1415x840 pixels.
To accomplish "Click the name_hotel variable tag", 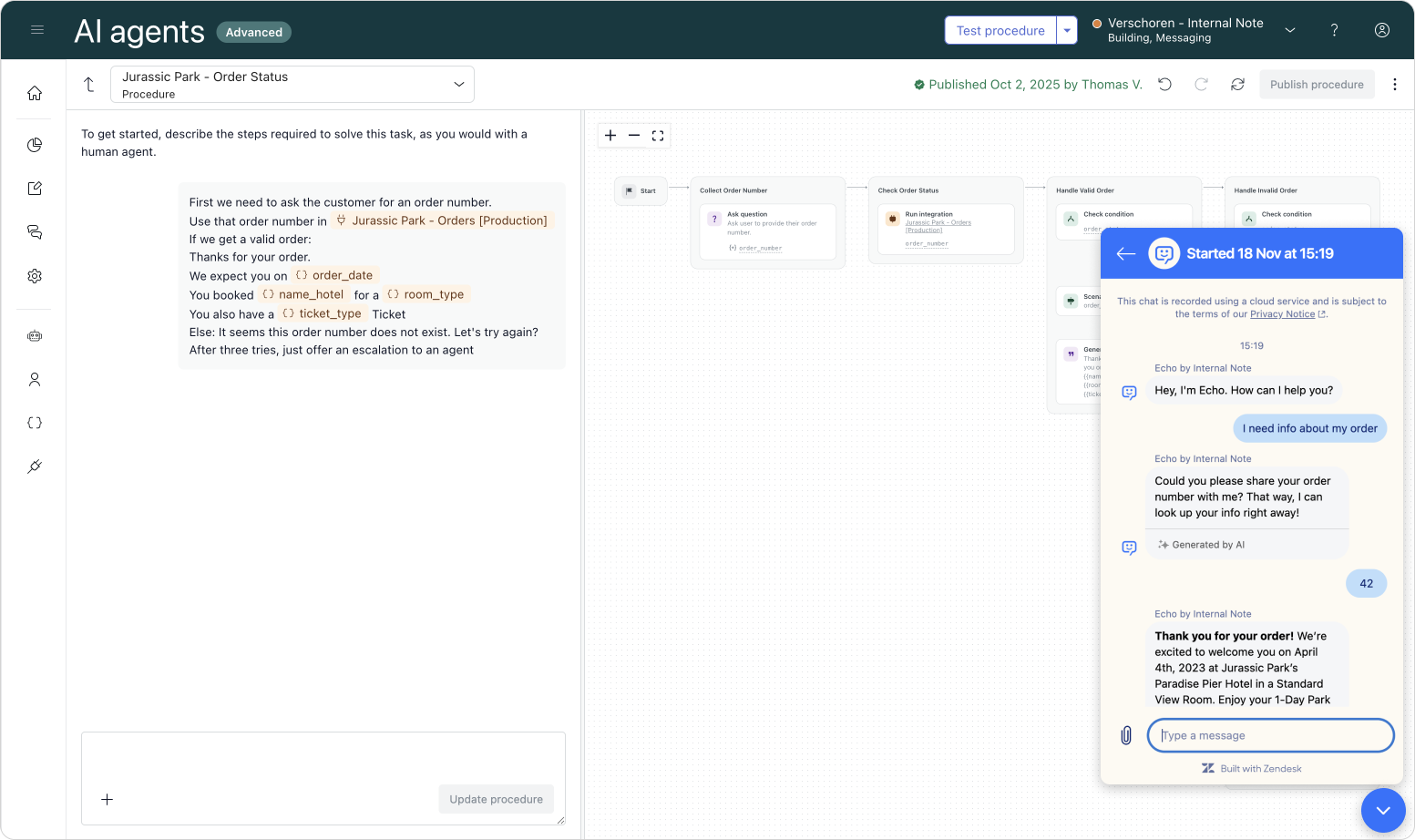I will 303,294.
